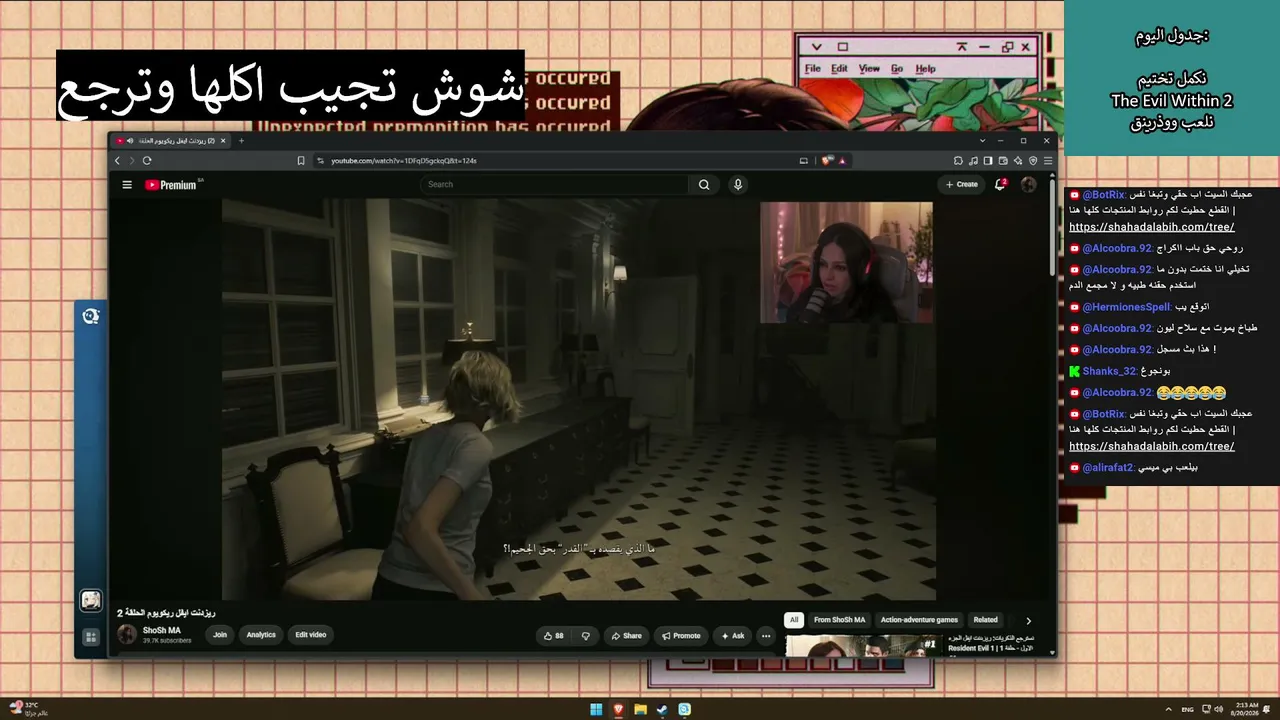This screenshot has height=720, width=1280.
Task: Search with your voice microphone
Action: (738, 184)
